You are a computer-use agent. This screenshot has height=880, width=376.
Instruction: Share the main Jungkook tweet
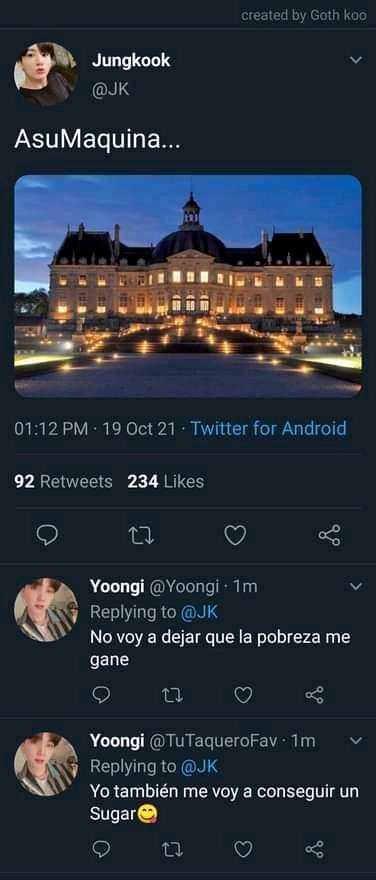329,535
